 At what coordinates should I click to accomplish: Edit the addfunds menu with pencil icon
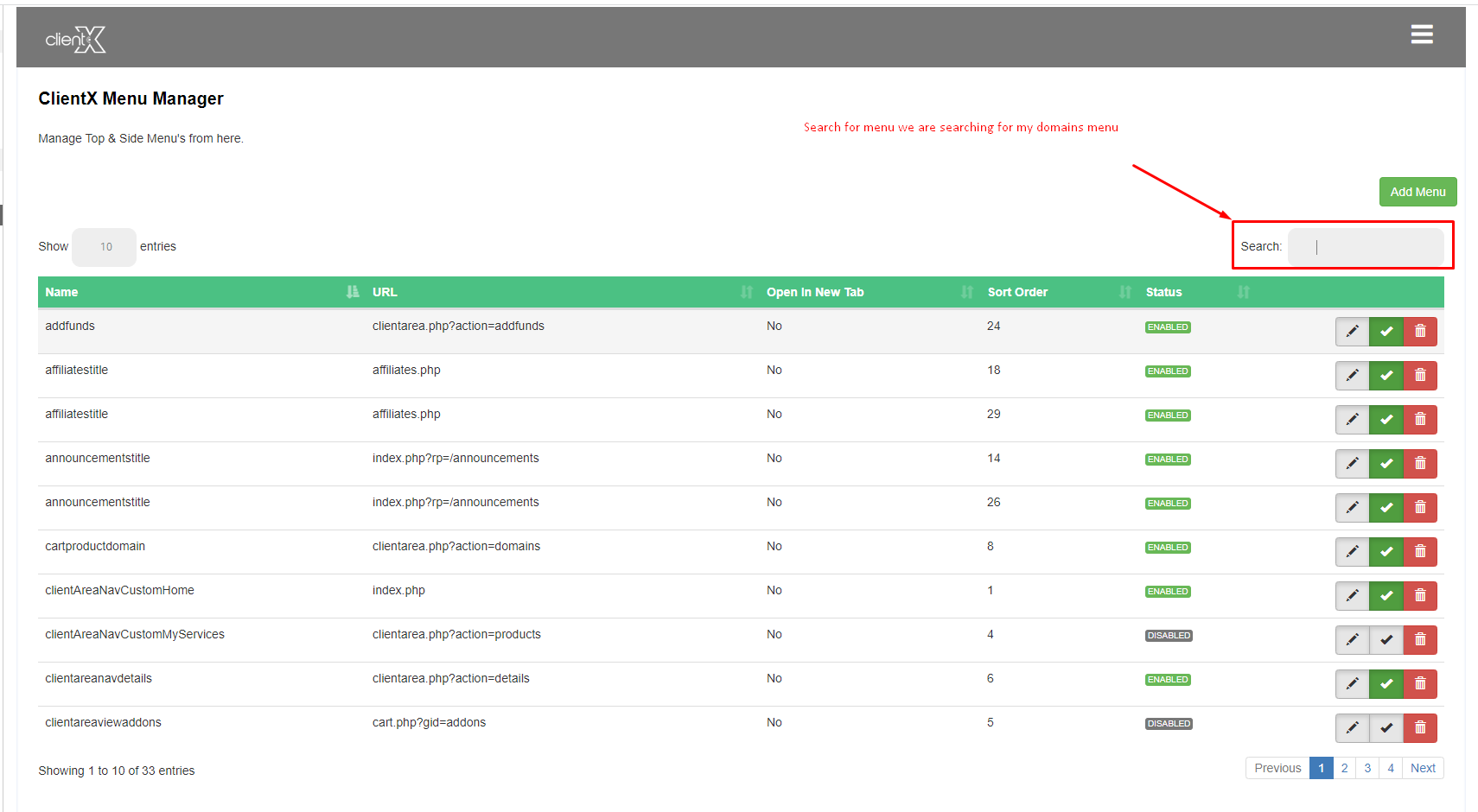coord(1352,332)
